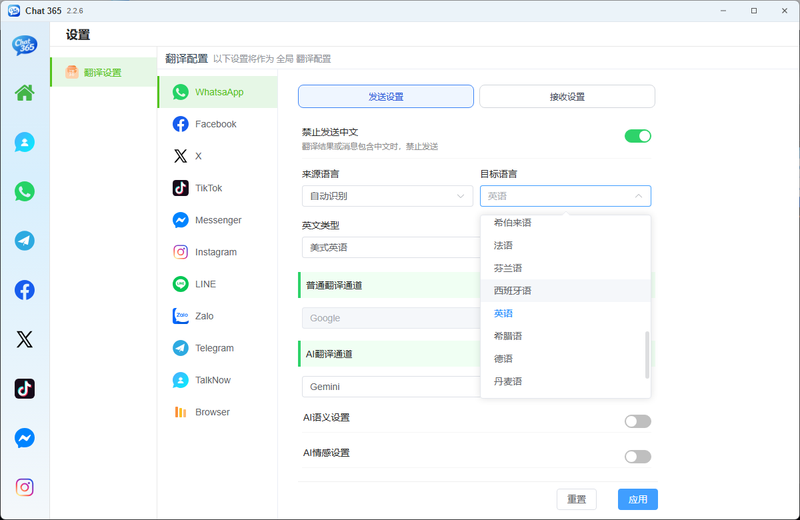The width and height of the screenshot is (800, 520).
Task: Open TikTok icon in left sidebar
Action: (24, 388)
